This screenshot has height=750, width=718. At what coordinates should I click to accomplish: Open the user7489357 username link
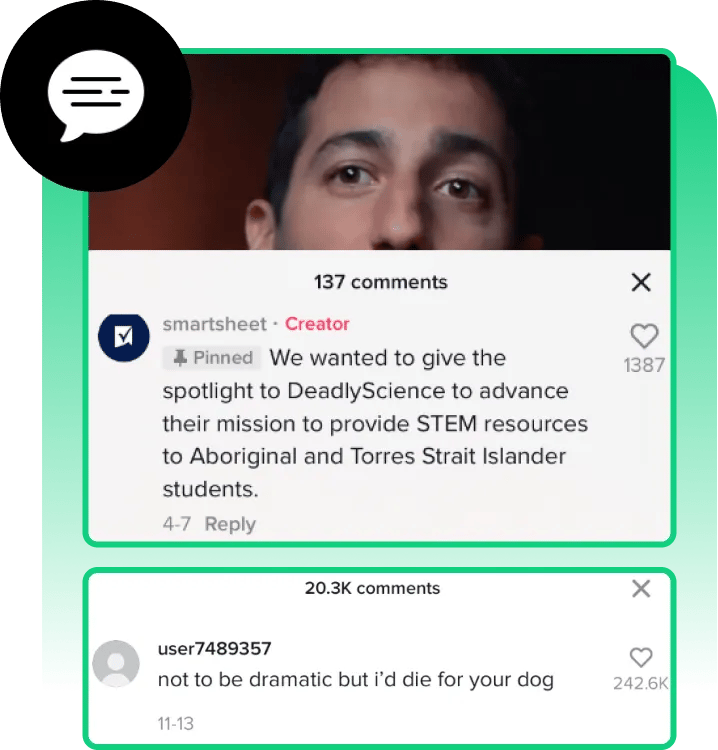(x=214, y=649)
